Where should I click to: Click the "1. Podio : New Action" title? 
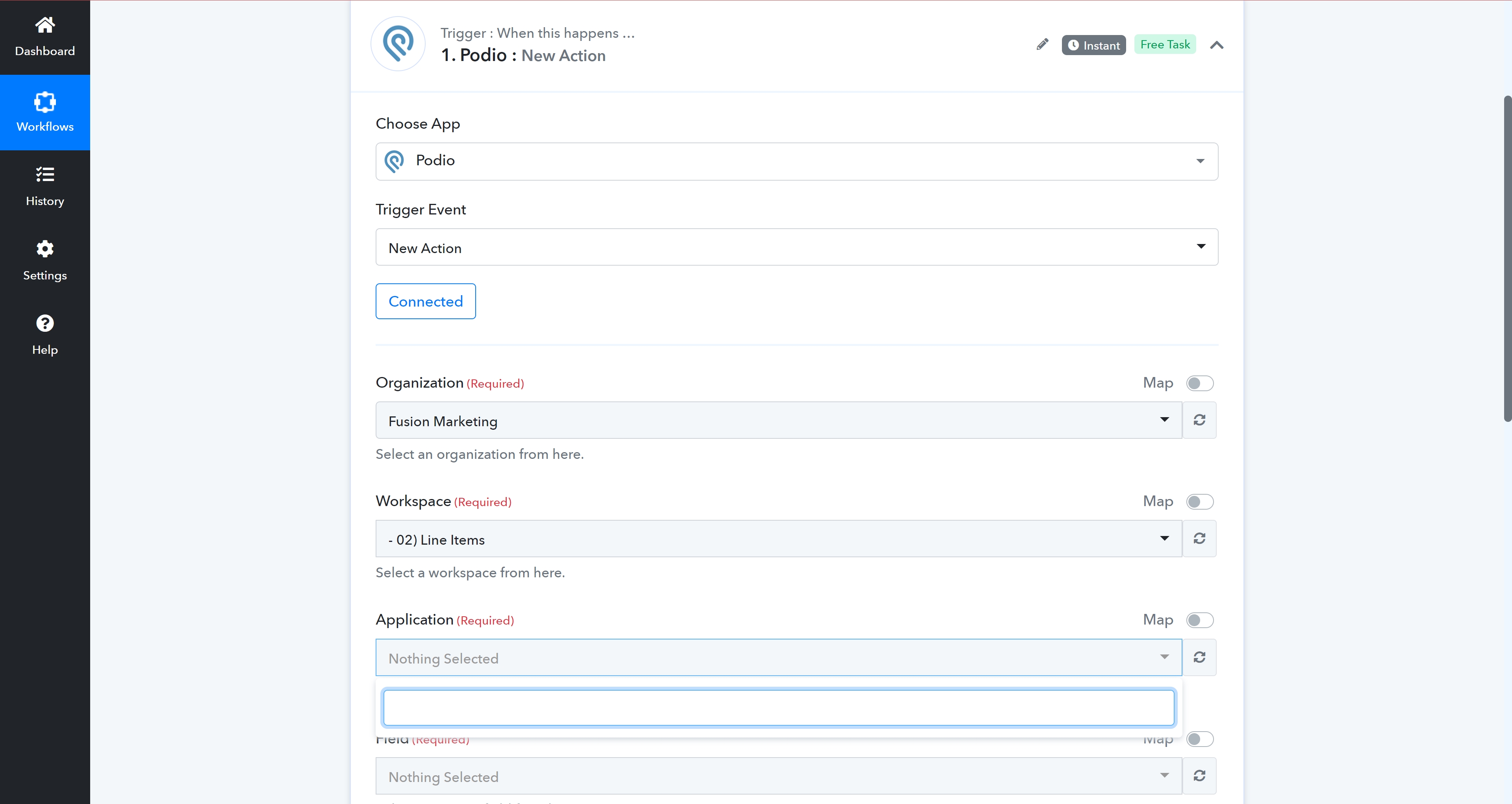(x=523, y=55)
